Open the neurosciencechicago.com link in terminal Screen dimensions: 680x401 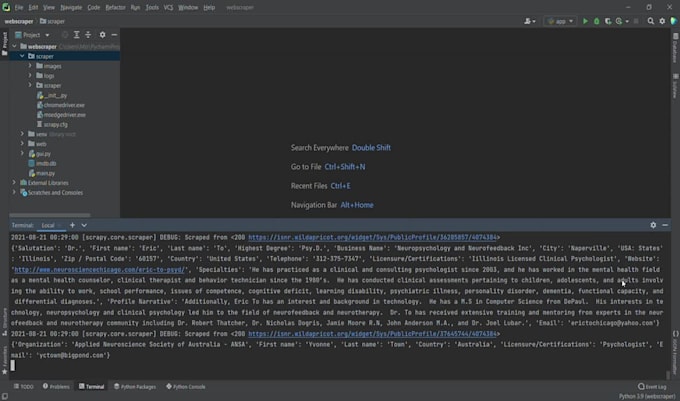(100, 270)
